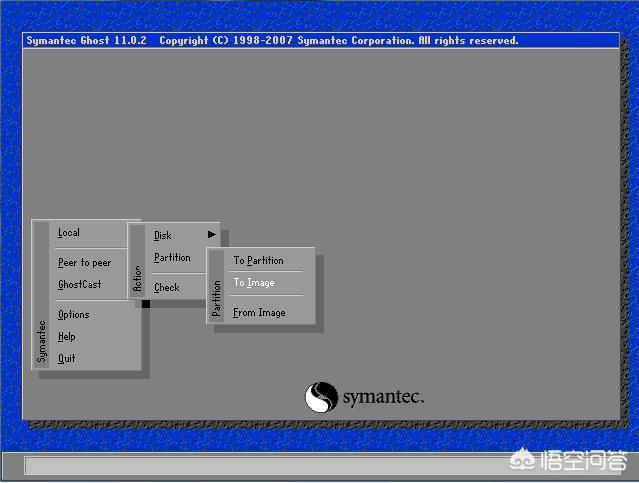Click the vertical Symantec menu sidebar label
This screenshot has height=483, width=639.
tap(41, 341)
